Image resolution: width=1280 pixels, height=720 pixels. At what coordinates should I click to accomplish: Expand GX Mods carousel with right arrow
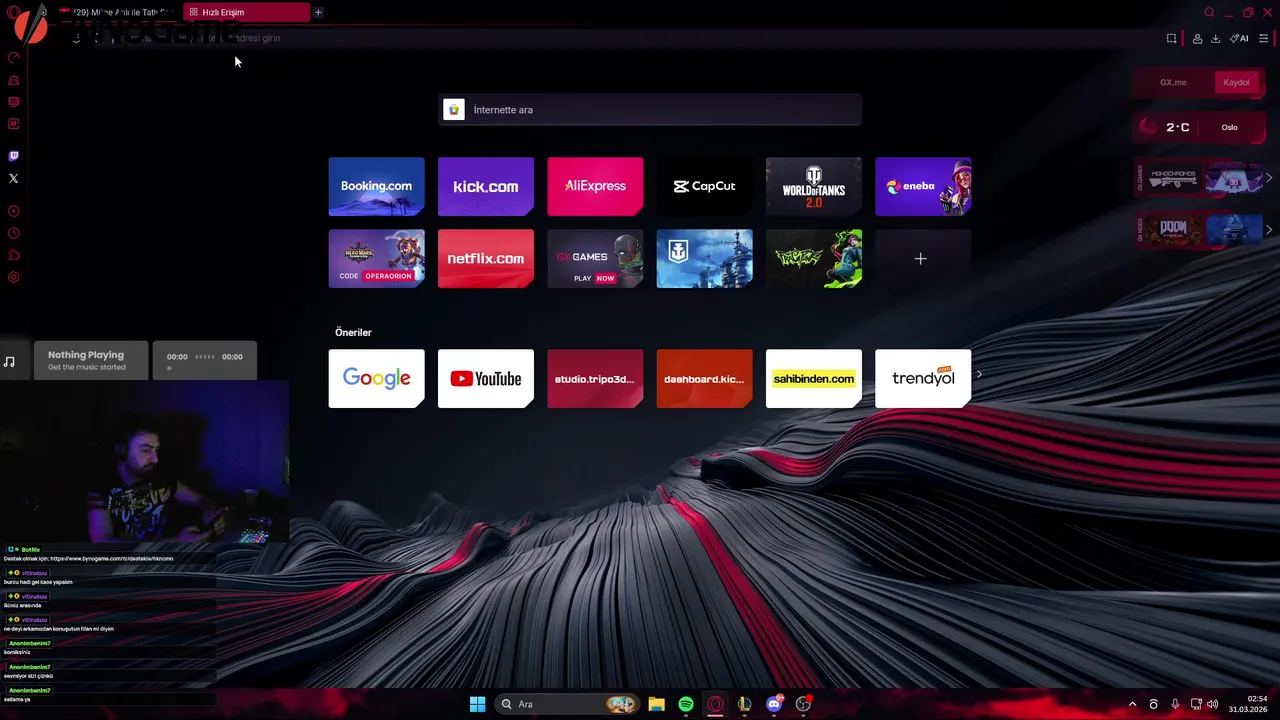coord(1269,229)
